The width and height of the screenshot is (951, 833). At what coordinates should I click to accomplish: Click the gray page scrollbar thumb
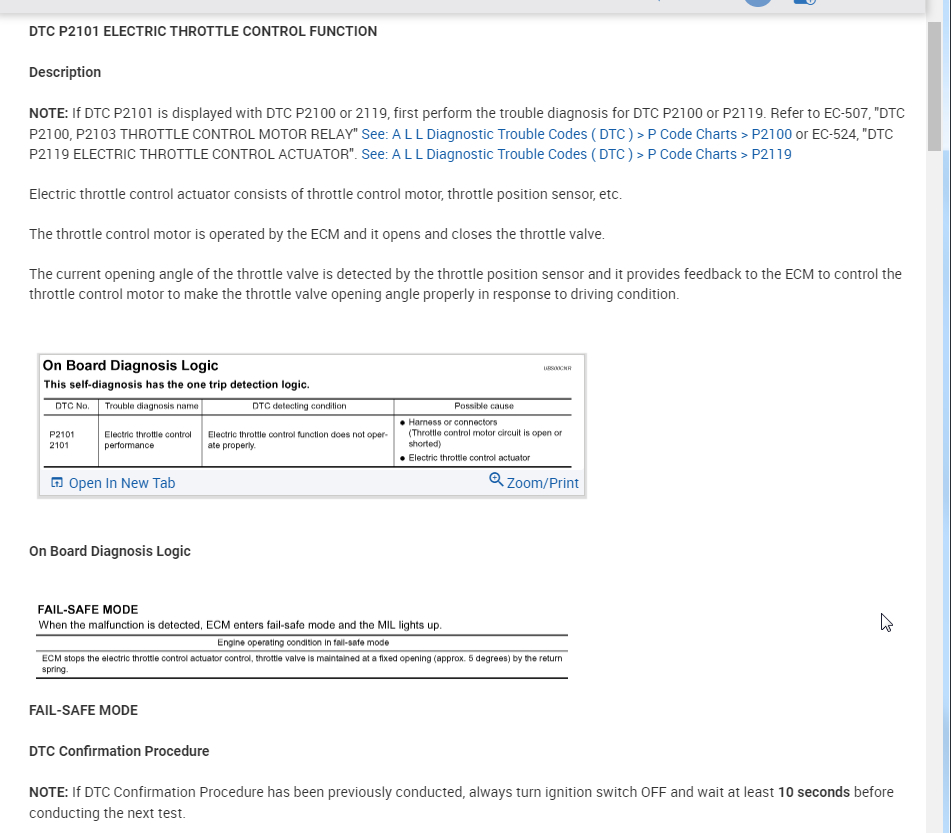click(x=933, y=86)
